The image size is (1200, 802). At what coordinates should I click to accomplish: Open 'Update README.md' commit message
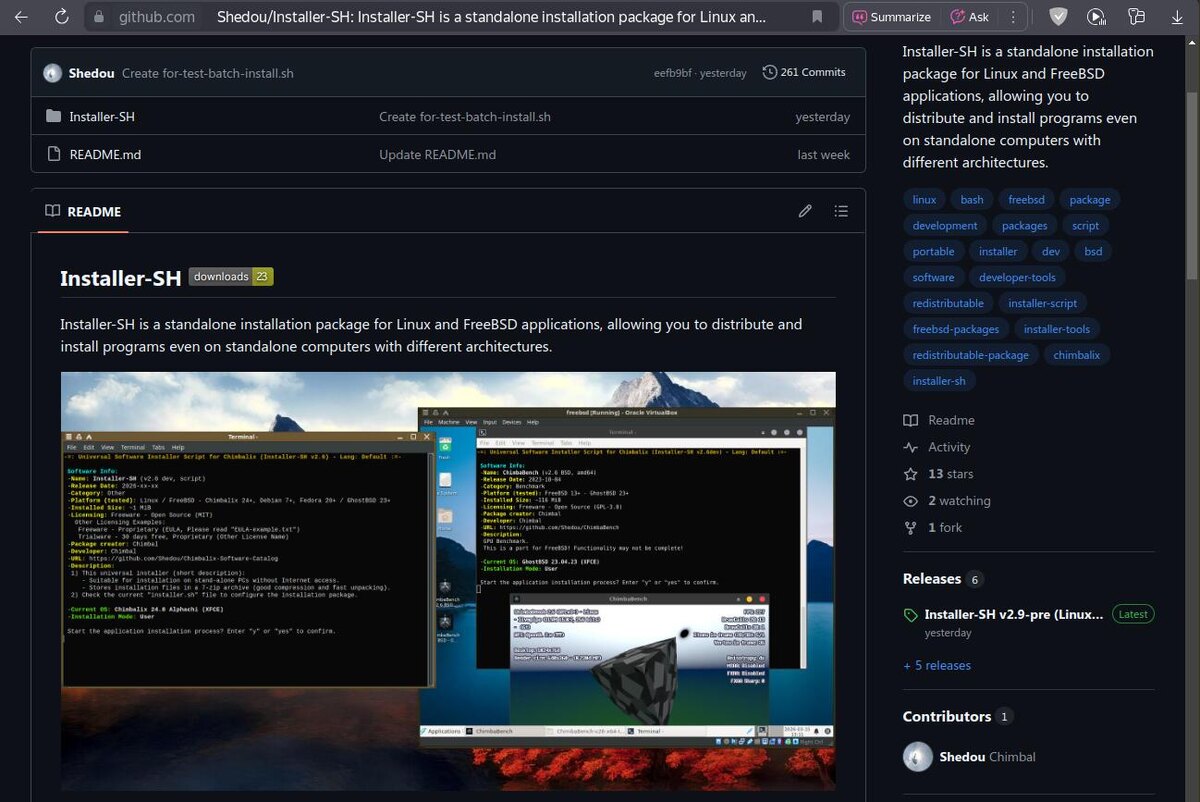(x=437, y=154)
